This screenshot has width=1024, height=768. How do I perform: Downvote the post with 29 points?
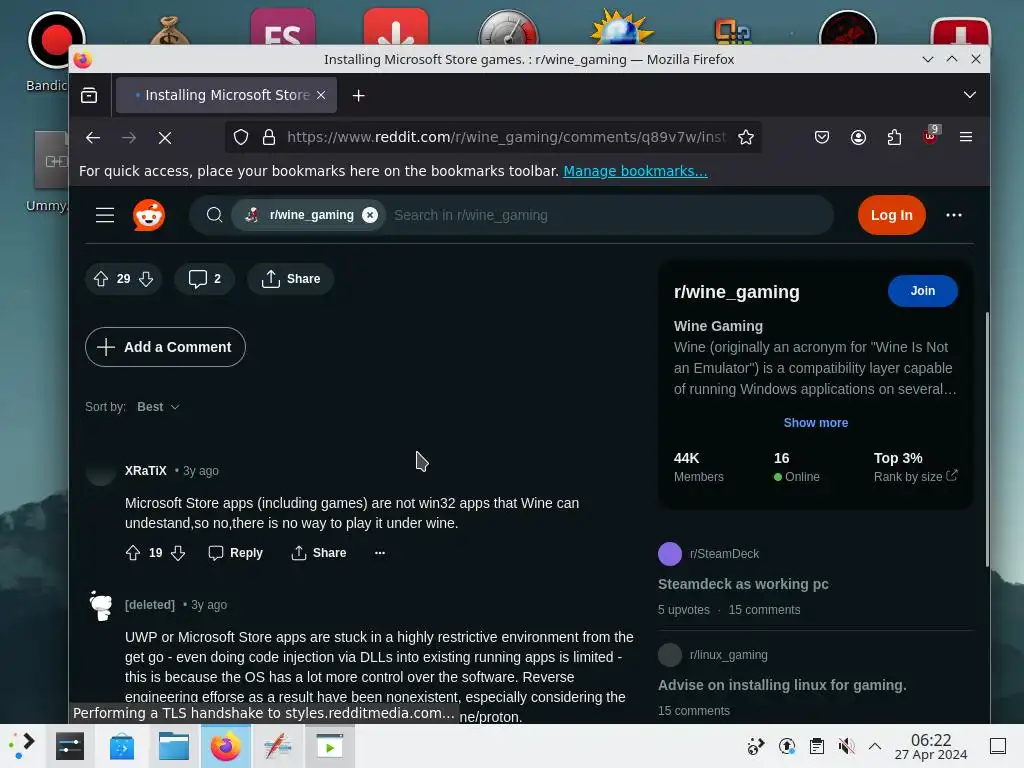[x=146, y=279]
